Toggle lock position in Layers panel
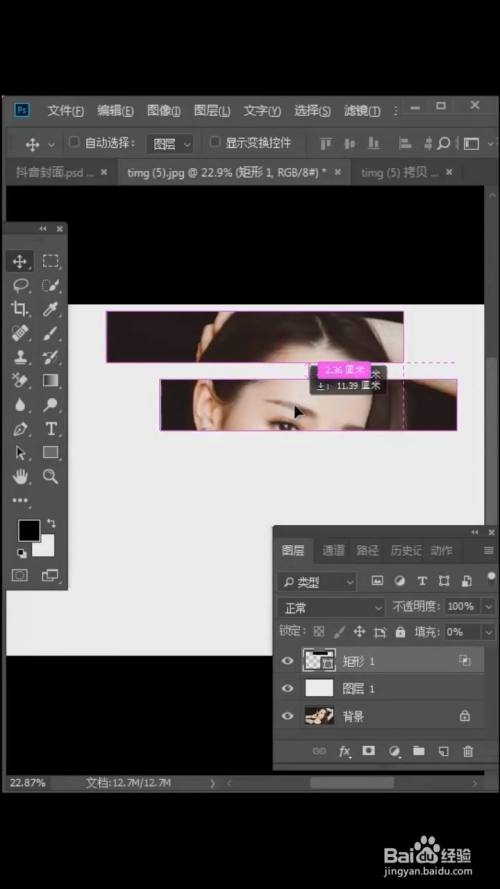 (x=359, y=631)
